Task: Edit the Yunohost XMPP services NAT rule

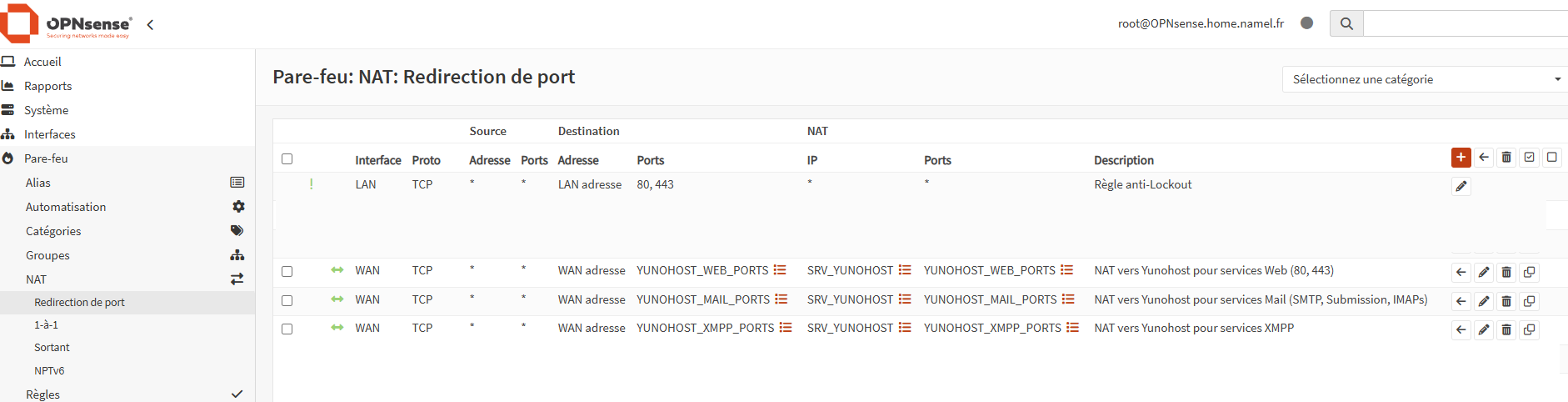Action: [1484, 329]
